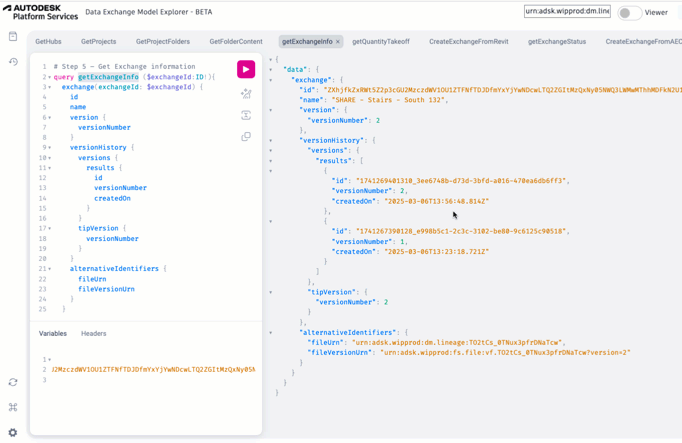682x443 pixels.
Task: Click the re-fetch schema refresh icon
Action: click(13, 382)
